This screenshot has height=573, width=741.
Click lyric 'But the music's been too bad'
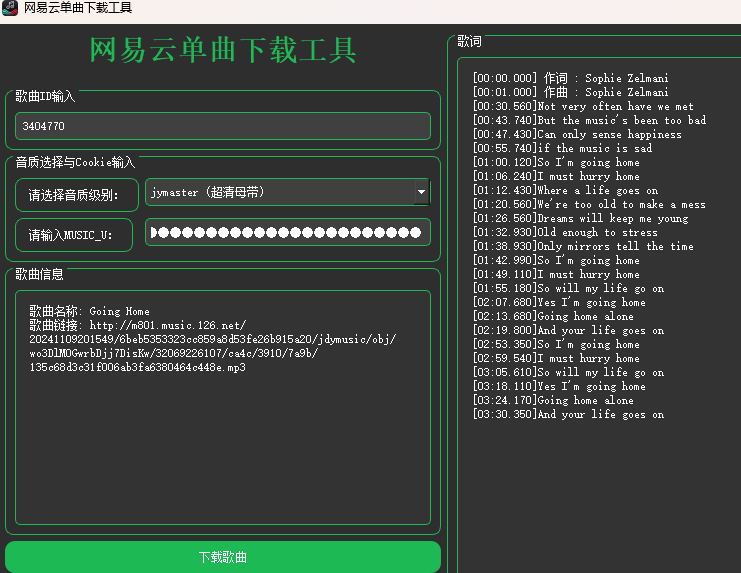[589, 120]
